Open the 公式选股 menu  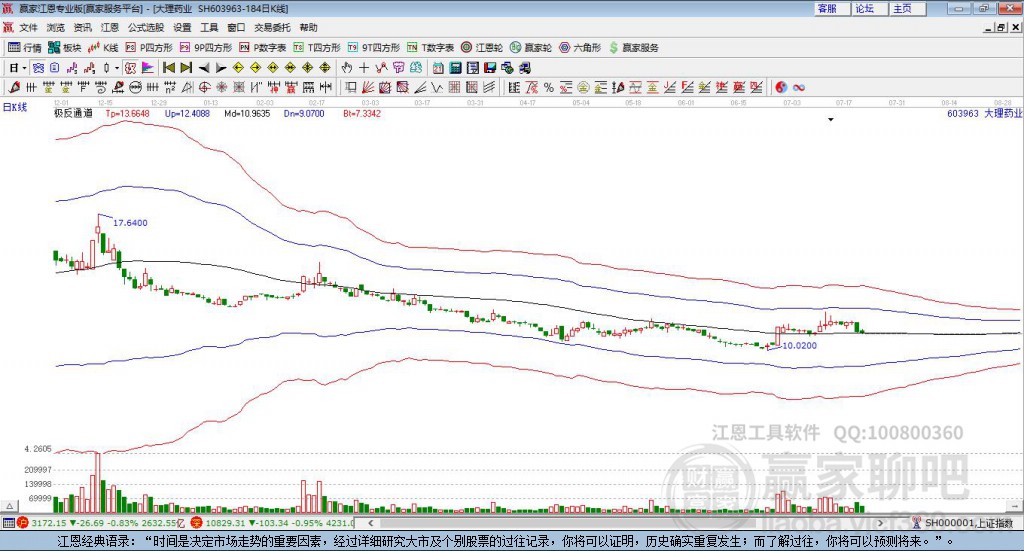tap(146, 27)
